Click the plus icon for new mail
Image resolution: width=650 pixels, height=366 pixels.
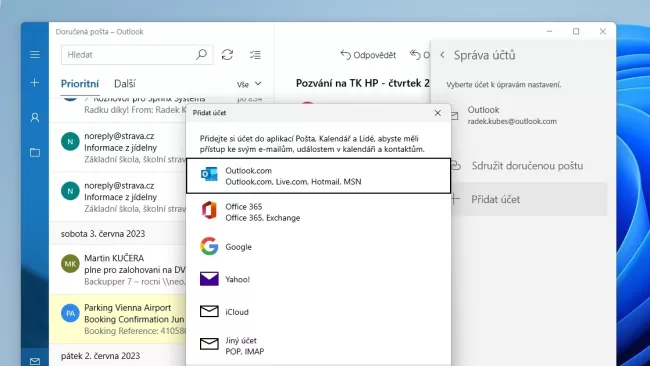(35, 82)
